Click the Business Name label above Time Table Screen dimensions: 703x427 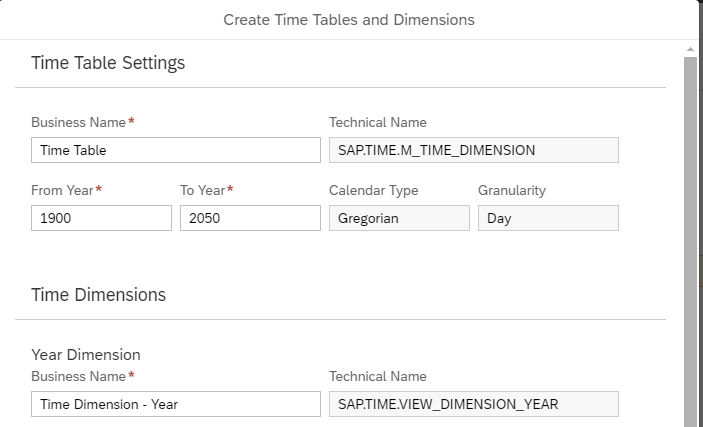tap(79, 122)
